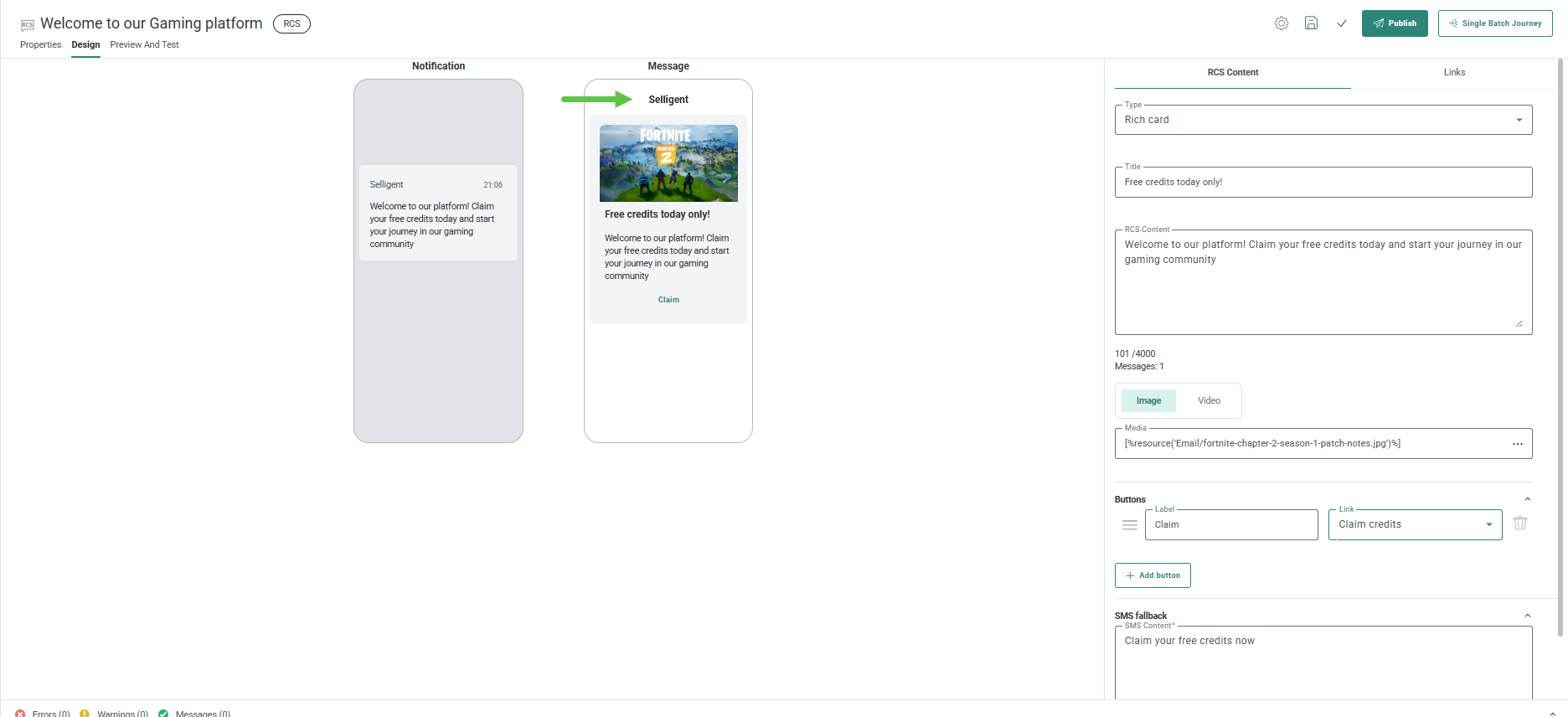Viewport: 1568px width, 717px height.
Task: Click the 'Messages (0)' status text
Action: point(203,714)
